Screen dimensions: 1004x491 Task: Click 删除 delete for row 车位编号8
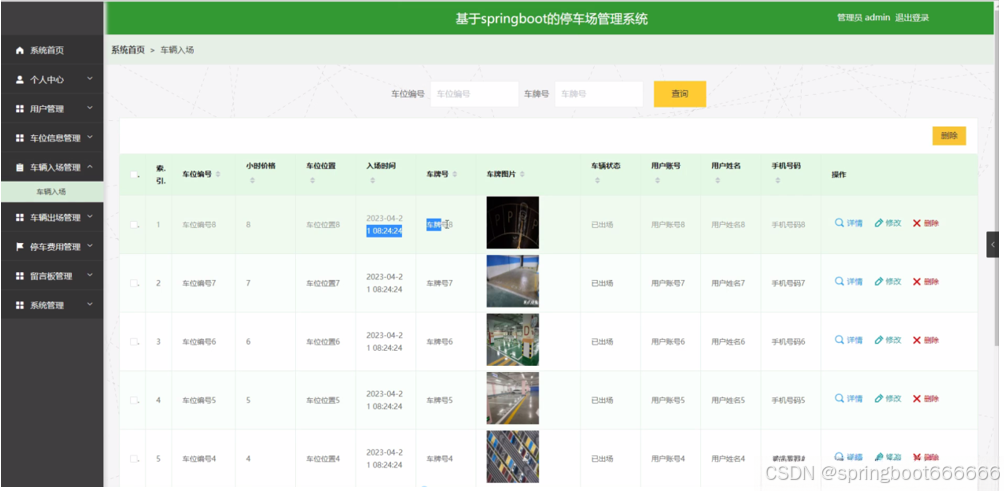(x=925, y=223)
